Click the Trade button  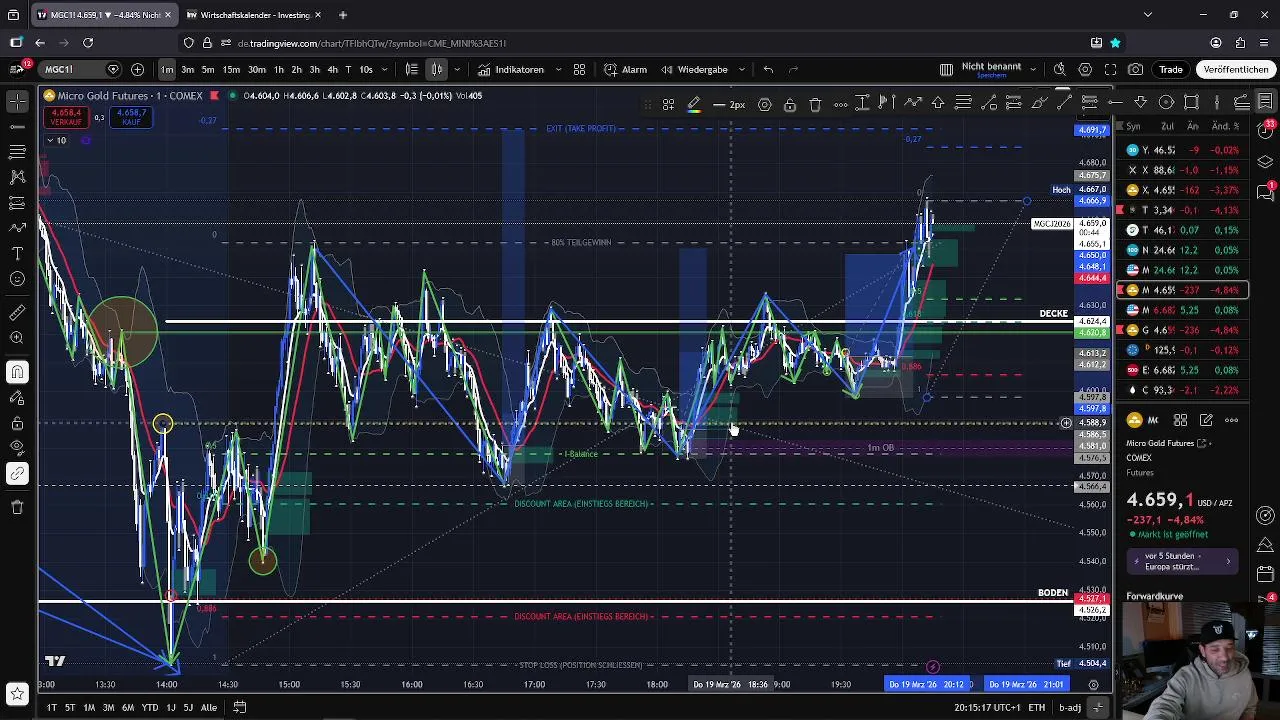(1171, 69)
